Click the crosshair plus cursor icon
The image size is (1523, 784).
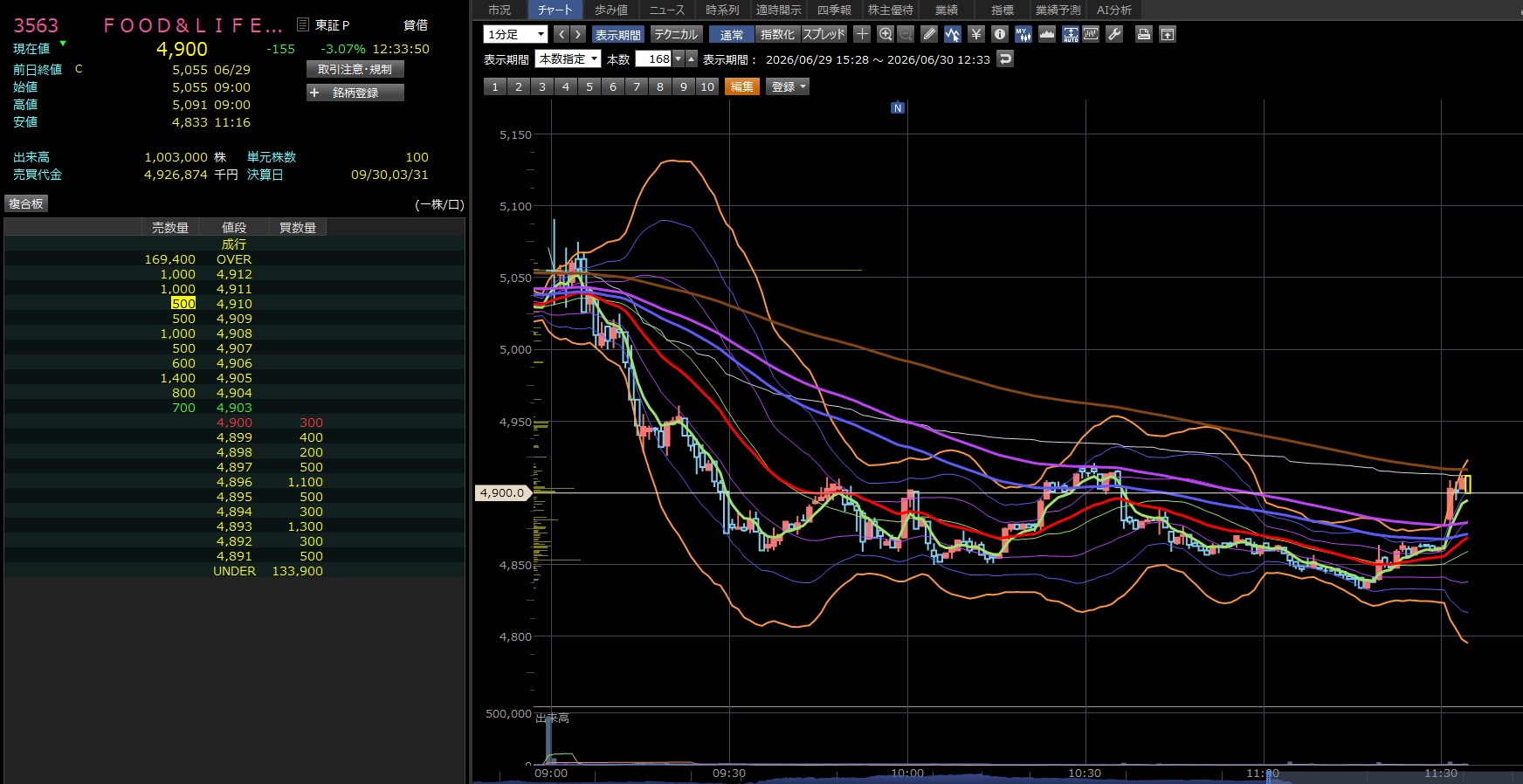(862, 34)
